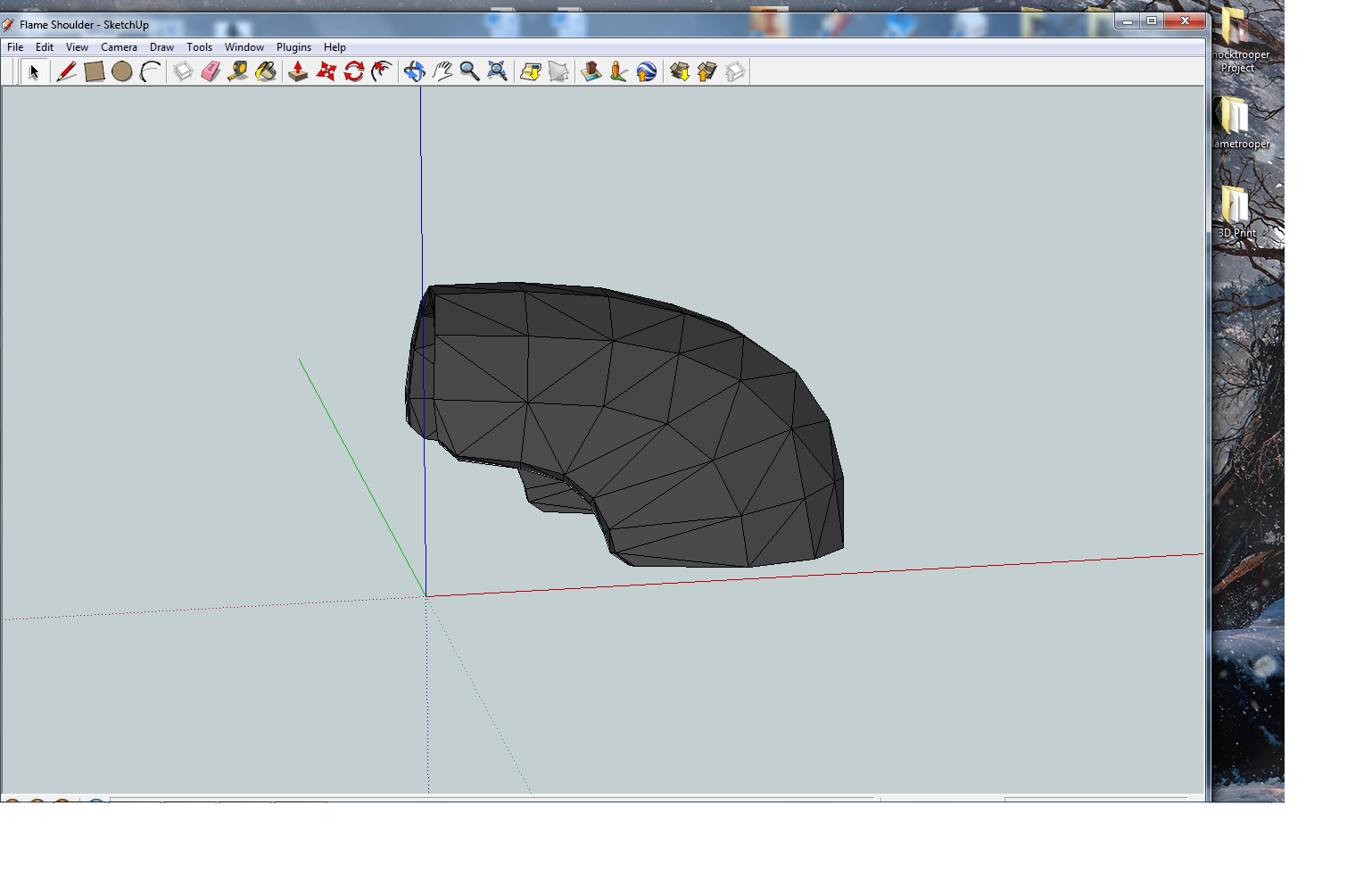Activate the Circle drawing tool
1372x880 pixels.
coord(122,71)
